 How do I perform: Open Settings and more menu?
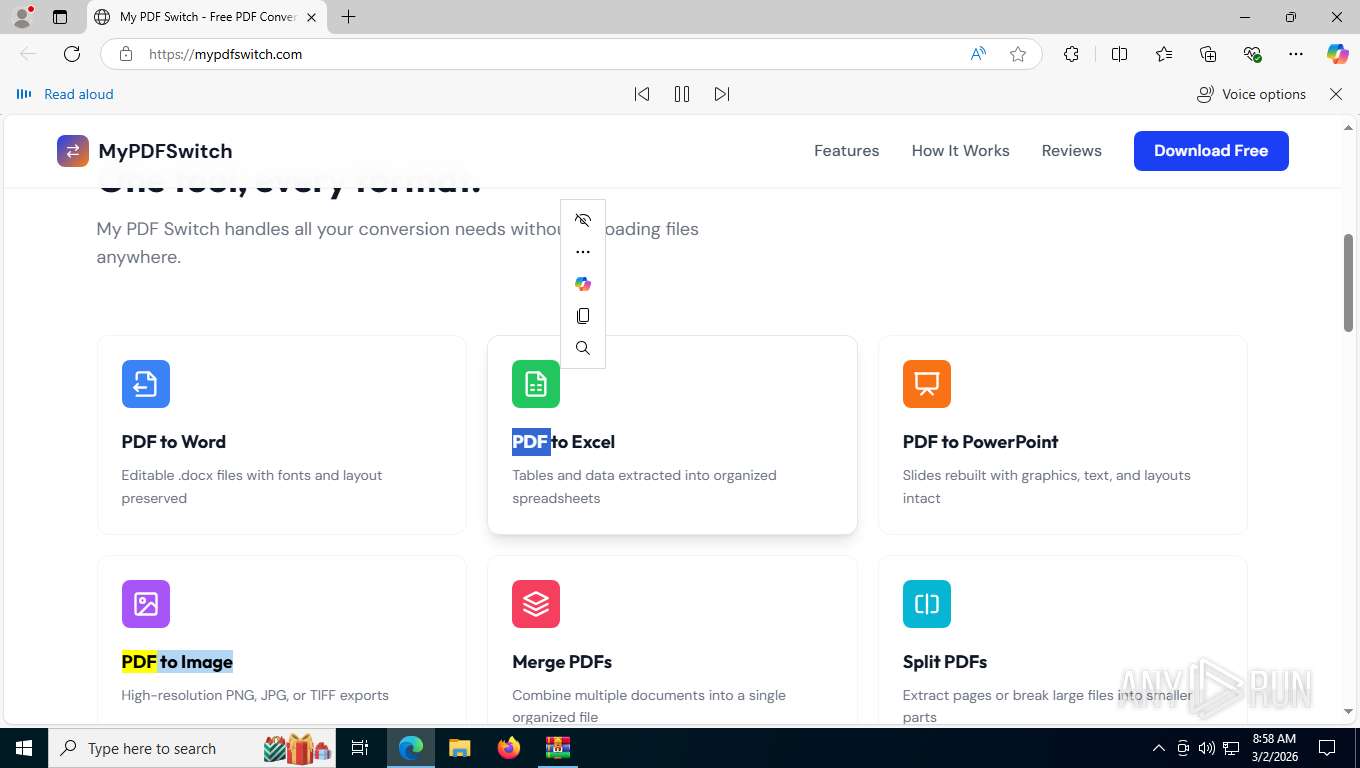[x=1296, y=54]
